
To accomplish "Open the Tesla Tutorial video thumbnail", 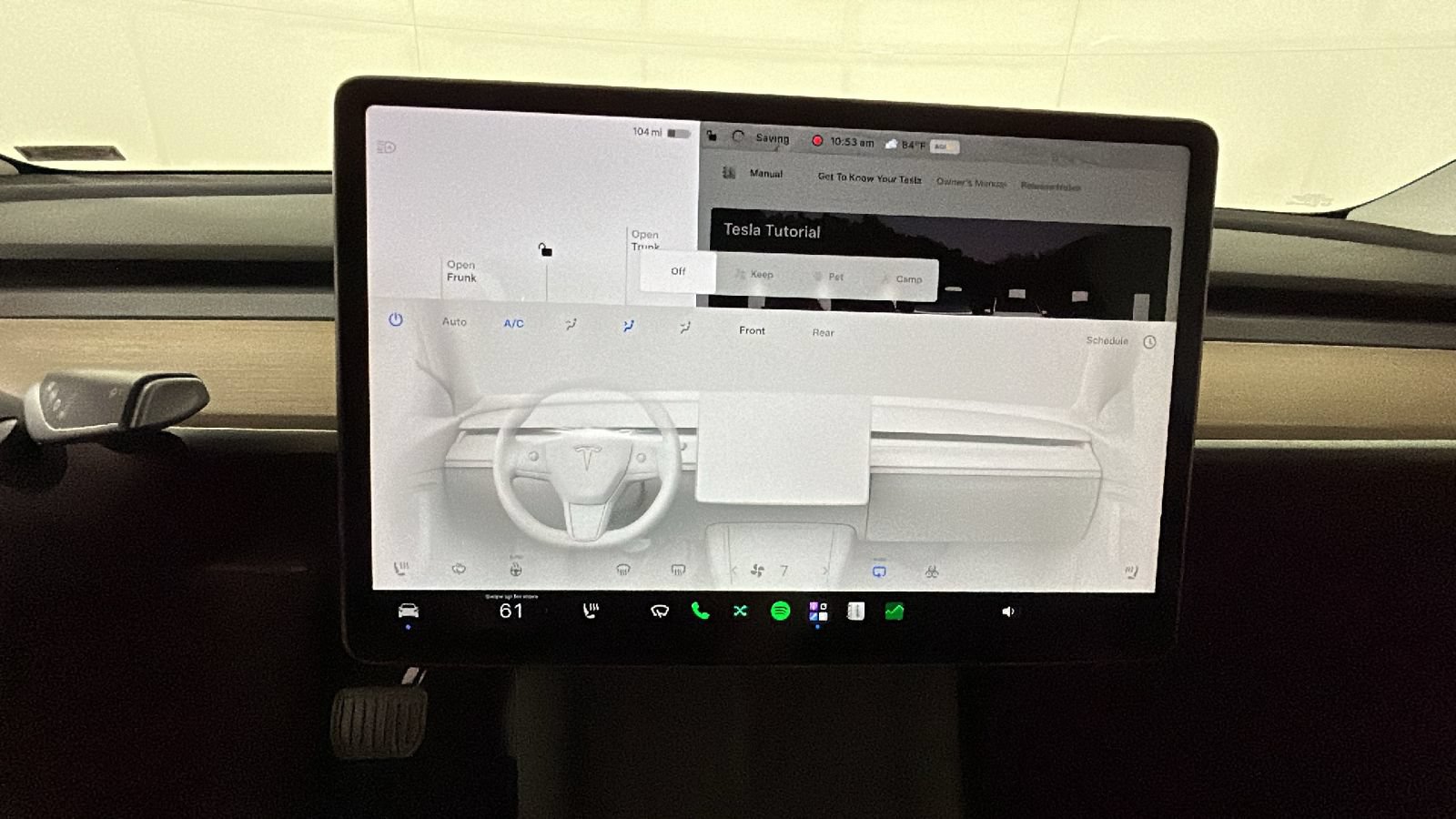I will 940,264.
